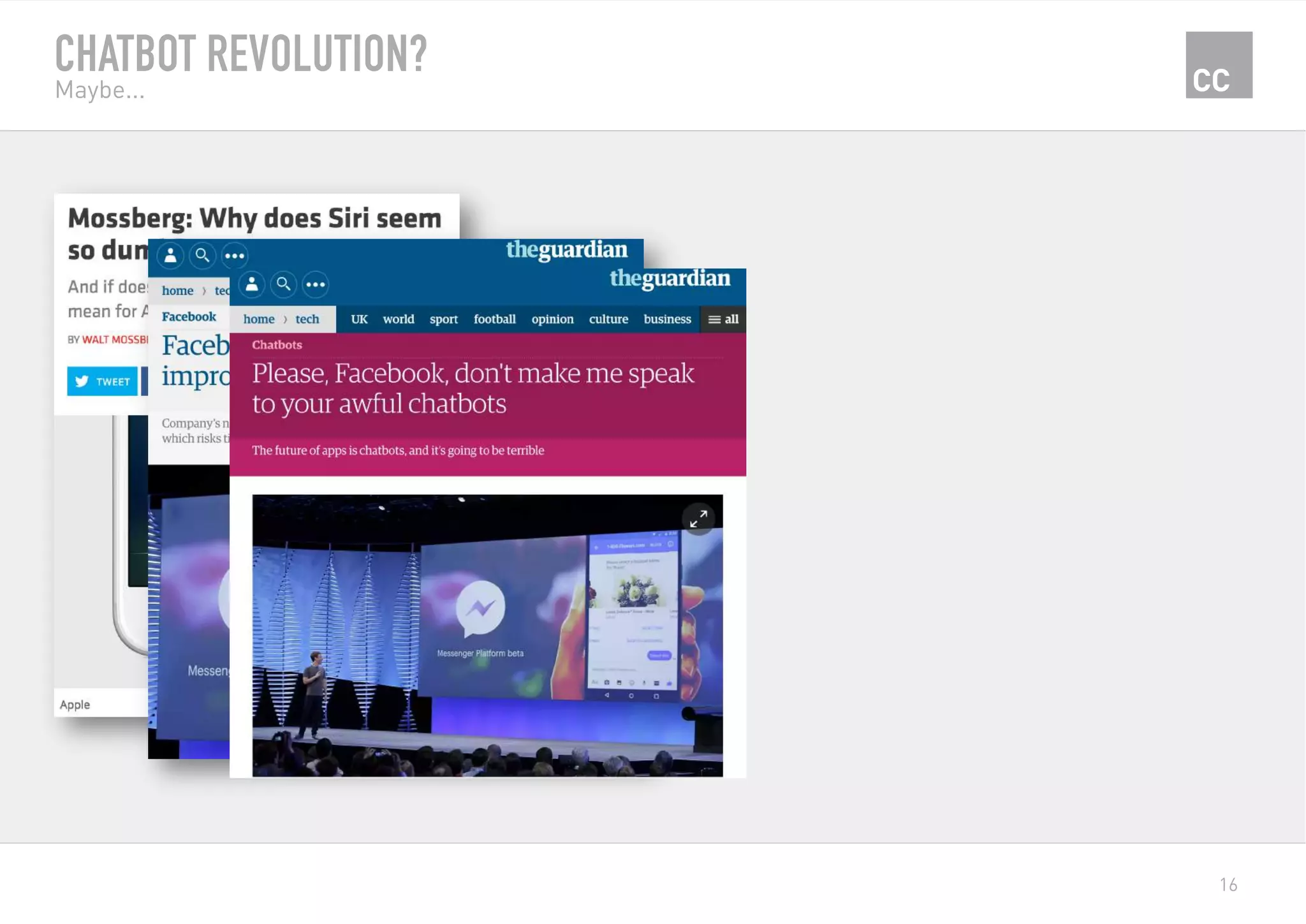This screenshot has height=924, width=1306.
Task: Click the page number 16
Action: coord(1228,885)
